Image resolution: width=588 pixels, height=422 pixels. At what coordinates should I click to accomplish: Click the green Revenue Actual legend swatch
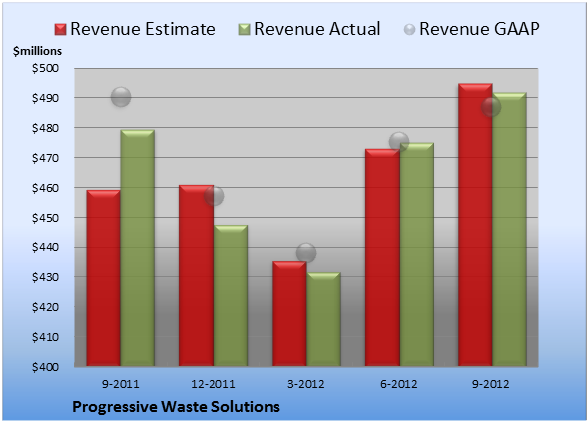(x=244, y=30)
